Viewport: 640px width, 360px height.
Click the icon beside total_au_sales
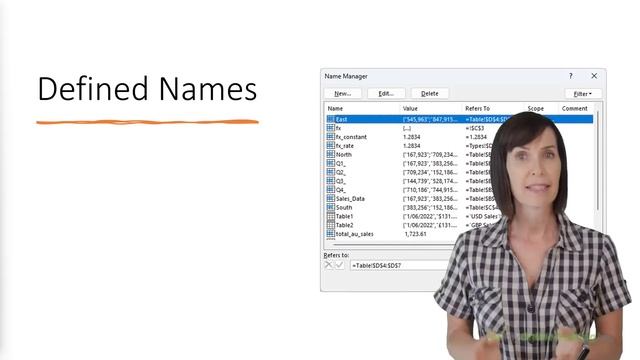click(x=331, y=234)
